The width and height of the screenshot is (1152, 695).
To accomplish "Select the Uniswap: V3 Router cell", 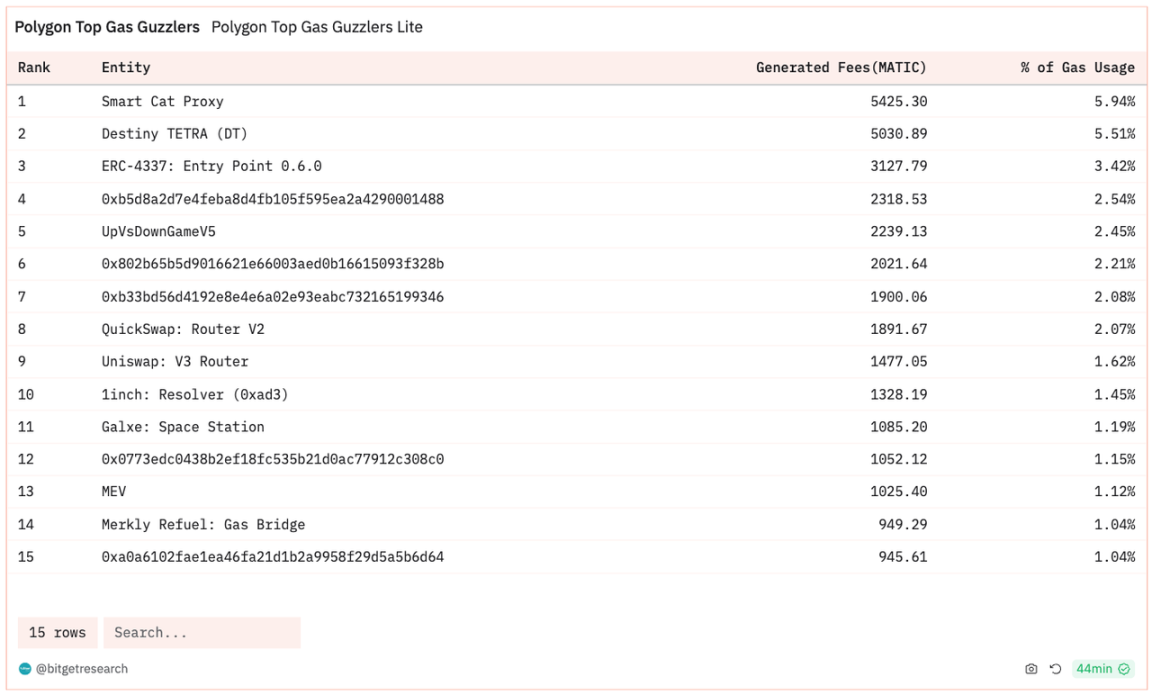I will click(175, 361).
